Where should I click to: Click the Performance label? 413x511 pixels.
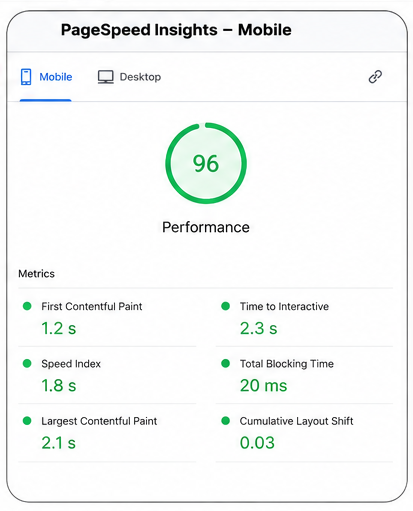click(206, 227)
